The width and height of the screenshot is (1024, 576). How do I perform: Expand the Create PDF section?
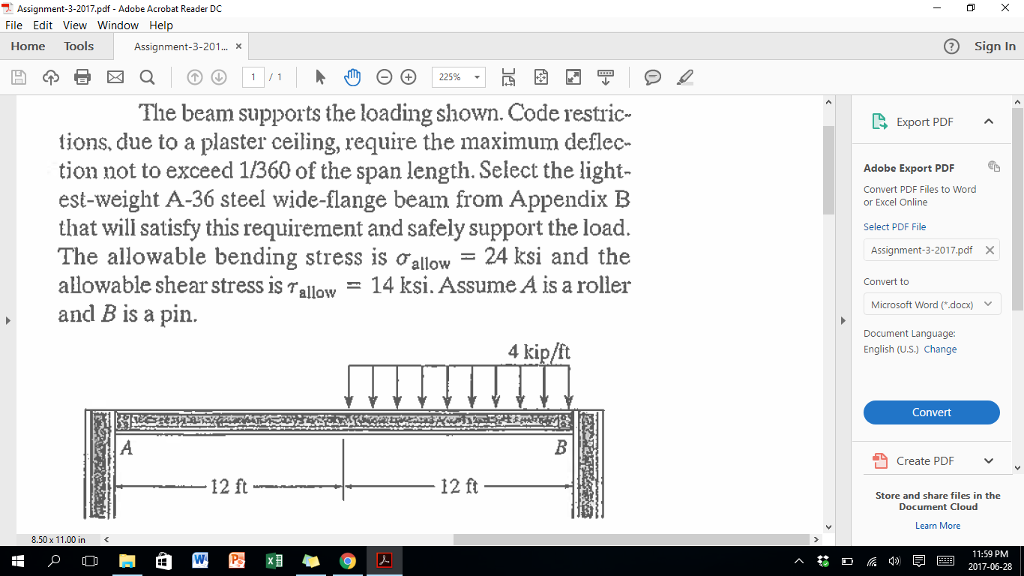tap(932, 460)
